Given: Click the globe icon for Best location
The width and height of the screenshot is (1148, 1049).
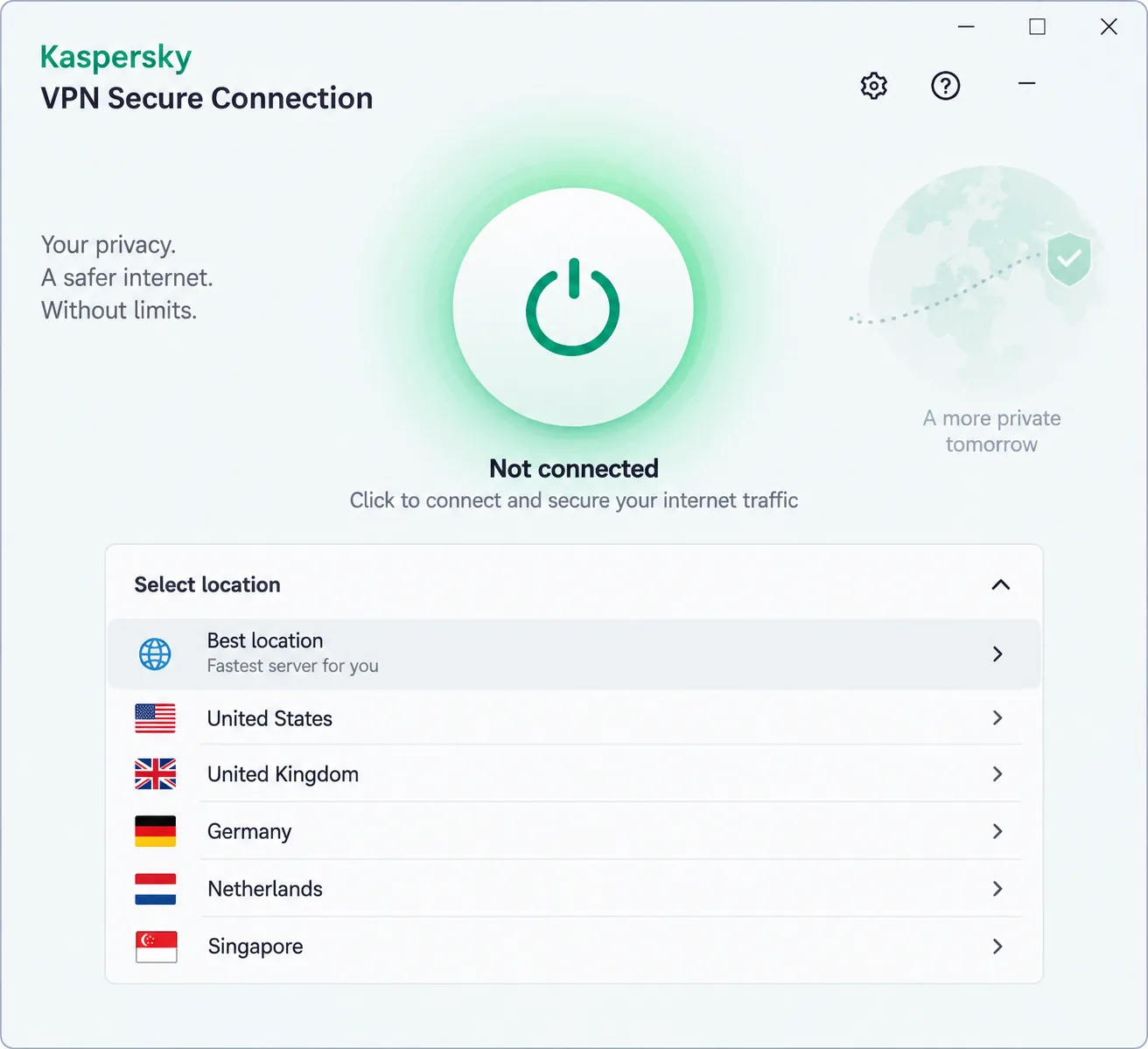Looking at the screenshot, I should (x=155, y=654).
